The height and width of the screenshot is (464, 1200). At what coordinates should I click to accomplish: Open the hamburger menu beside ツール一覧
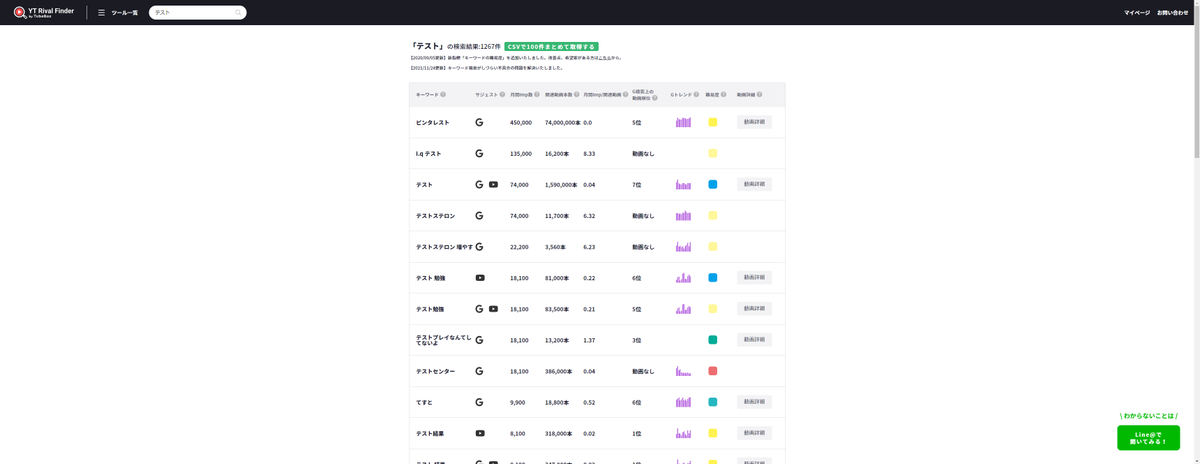[x=101, y=13]
